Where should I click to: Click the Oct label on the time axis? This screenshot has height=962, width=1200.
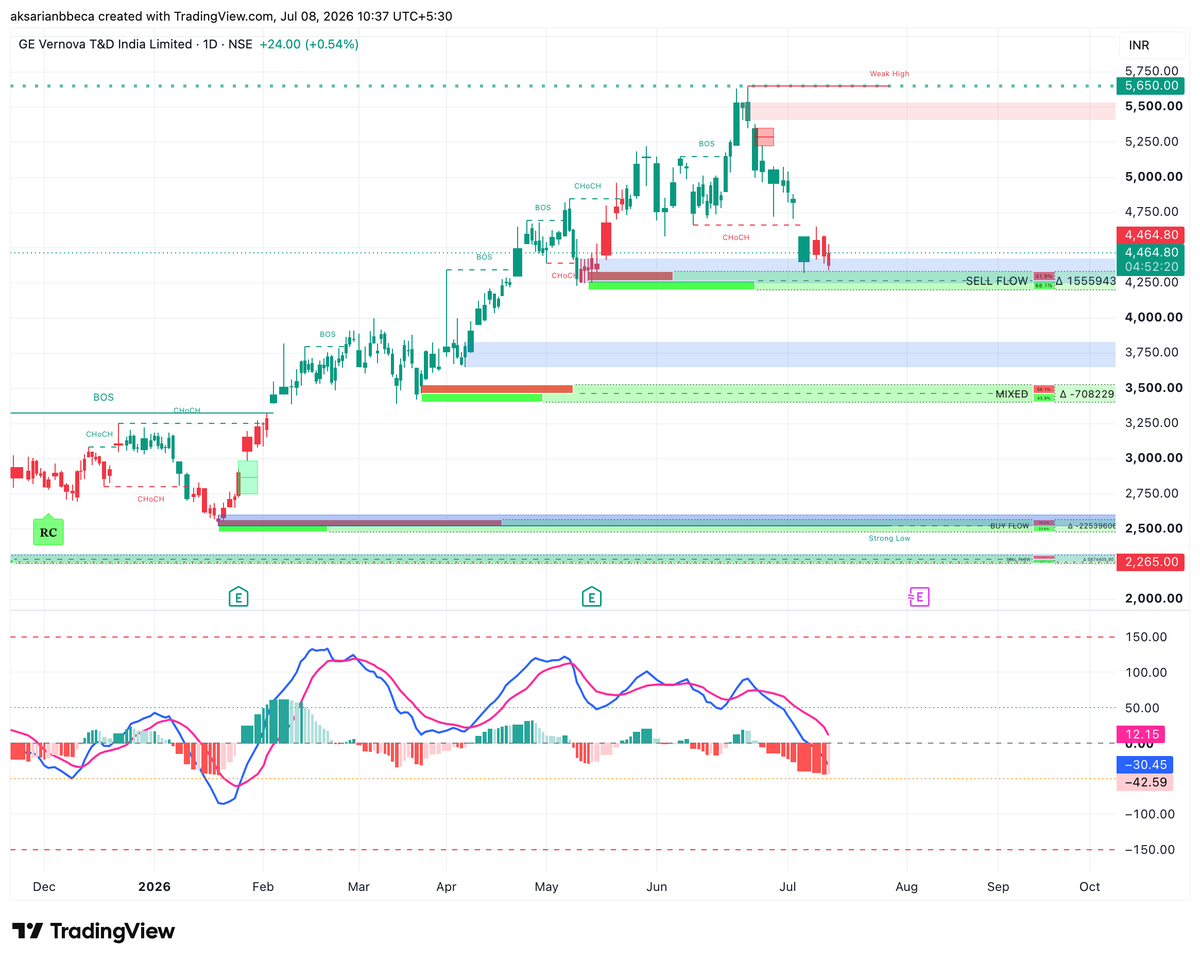coord(1090,887)
